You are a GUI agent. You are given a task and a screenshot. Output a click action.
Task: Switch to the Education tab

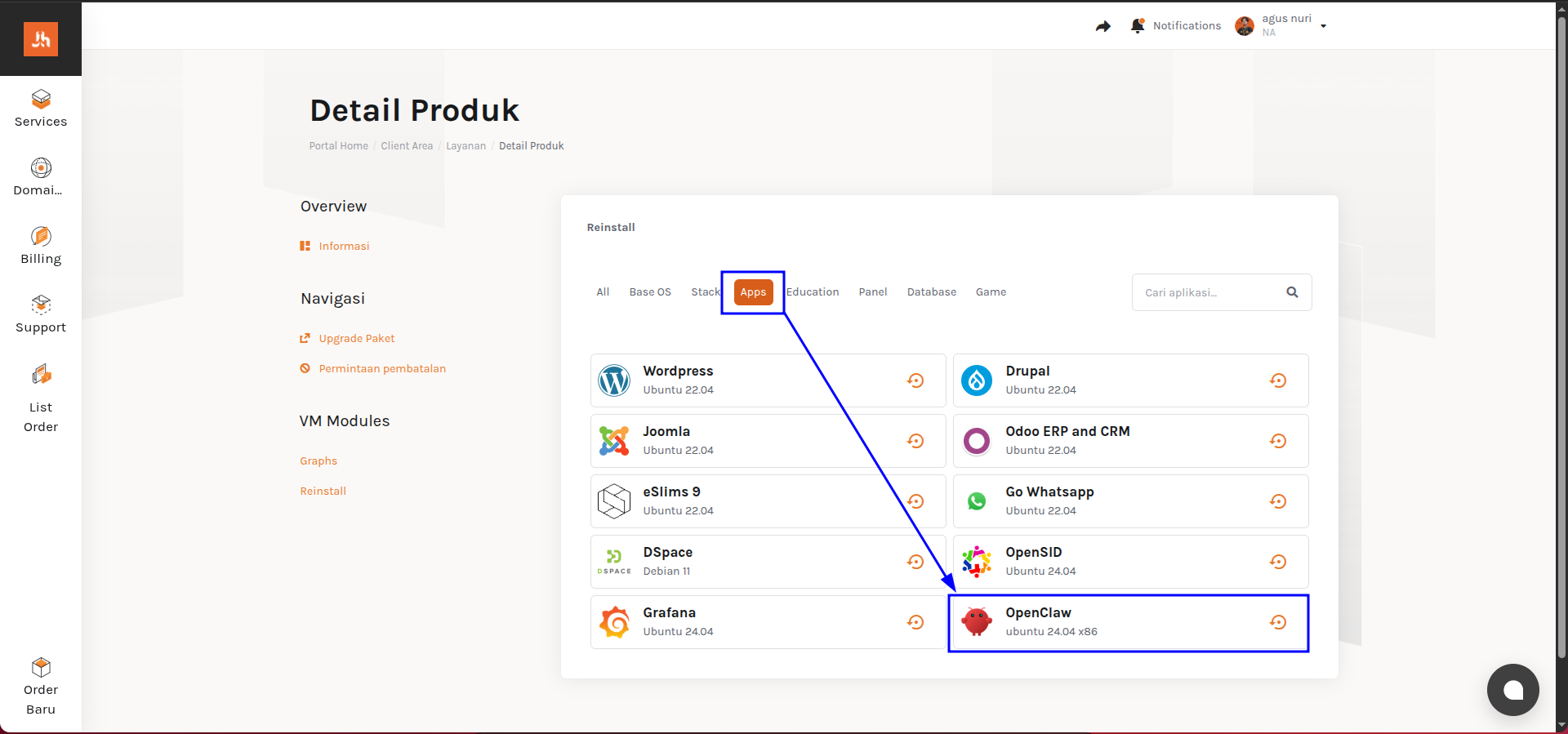[x=813, y=292]
